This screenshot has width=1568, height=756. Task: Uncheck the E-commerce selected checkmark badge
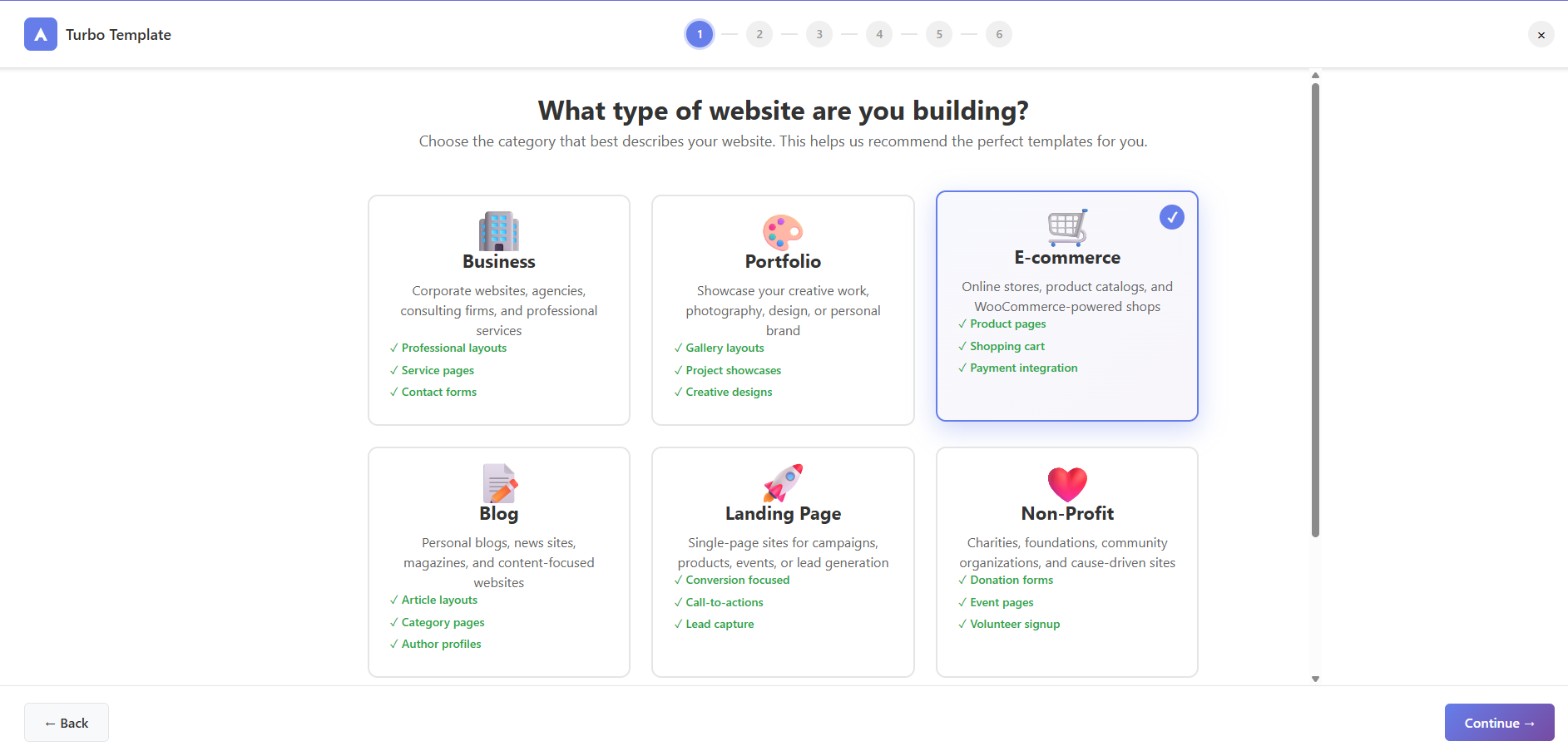pyautogui.click(x=1171, y=217)
